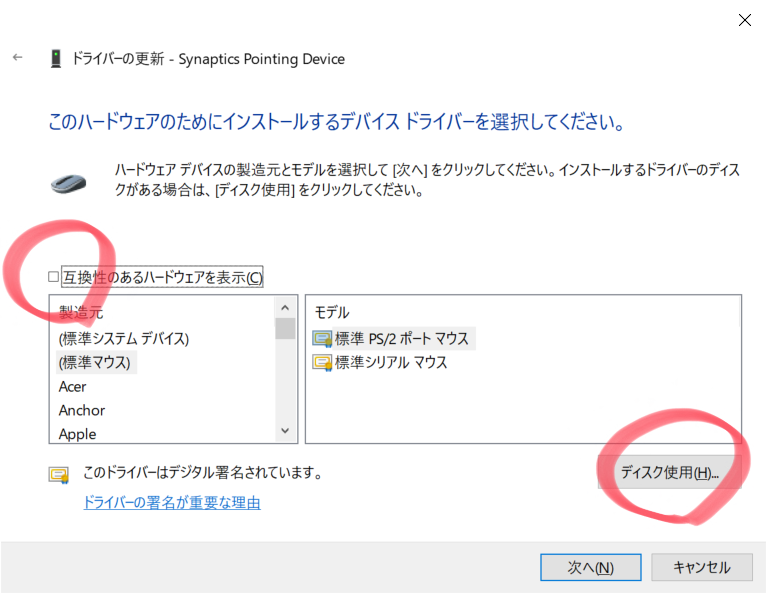Select (標準マウス) manufacturer entry
The image size is (767, 594).
(96, 362)
